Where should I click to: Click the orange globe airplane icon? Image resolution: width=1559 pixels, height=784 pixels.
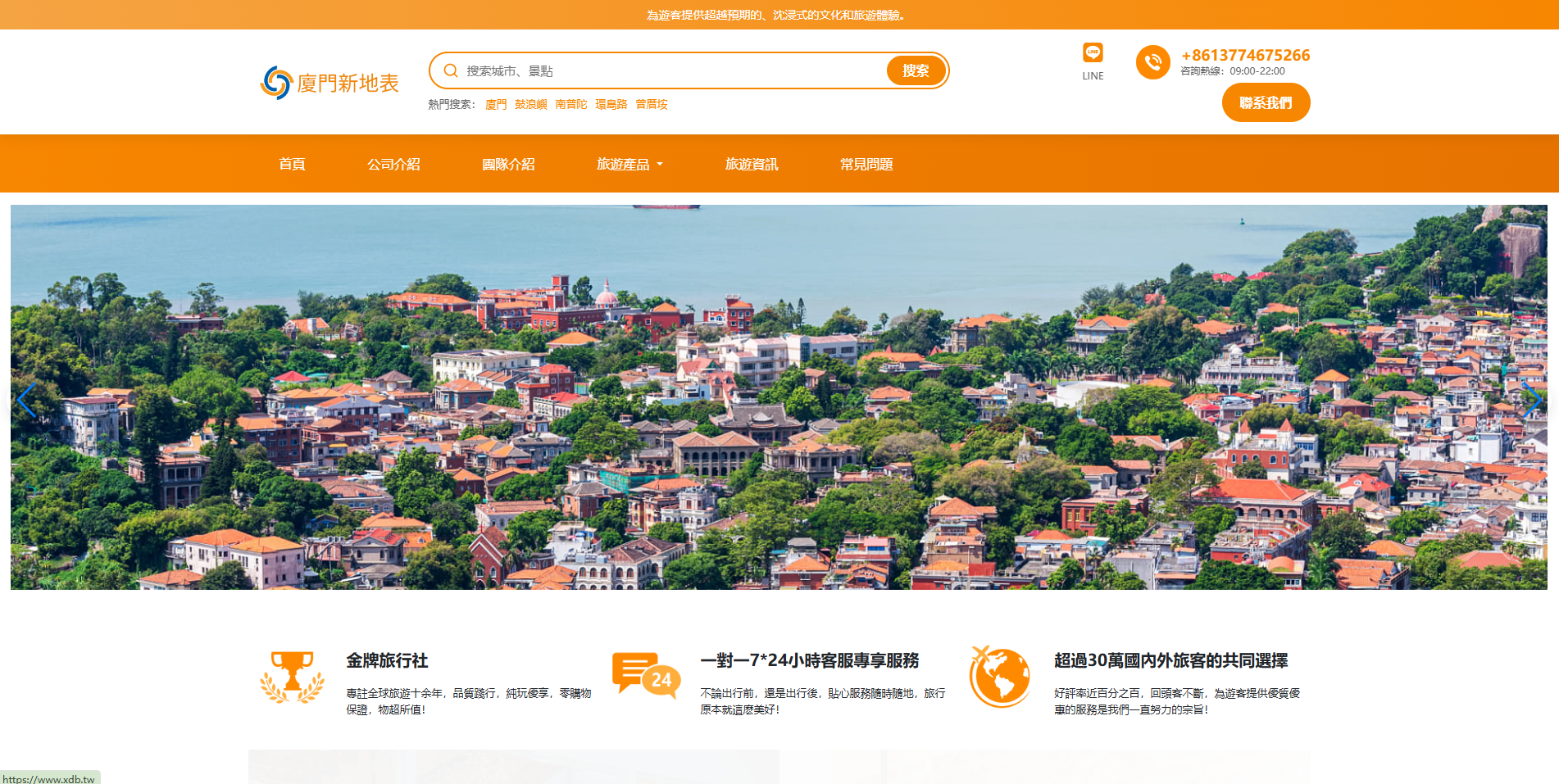coord(999,677)
